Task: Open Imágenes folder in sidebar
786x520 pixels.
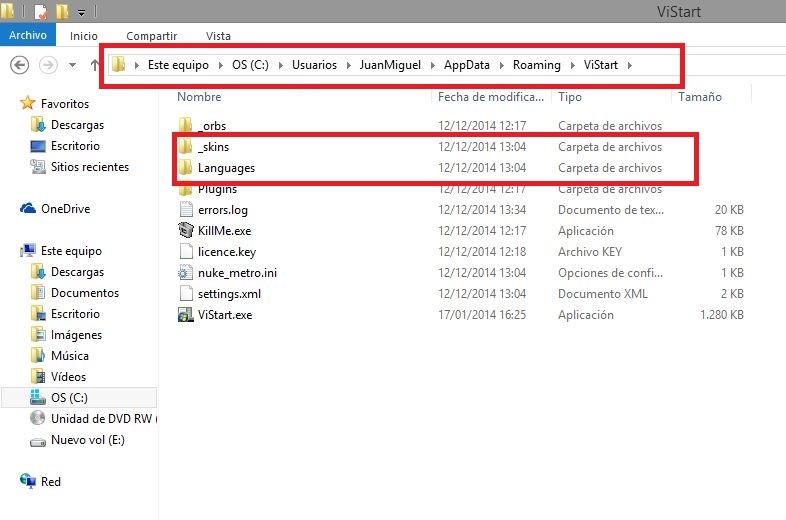Action: coord(76,334)
